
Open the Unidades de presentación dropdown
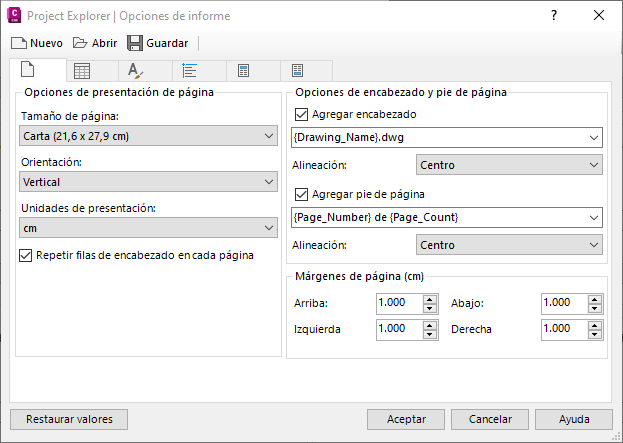148,228
